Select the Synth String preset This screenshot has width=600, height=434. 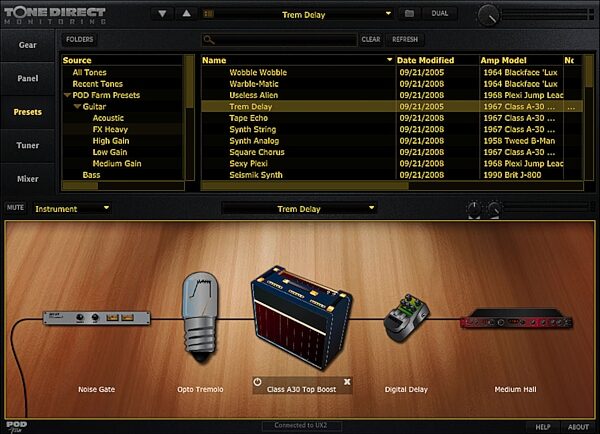pyautogui.click(x=253, y=129)
